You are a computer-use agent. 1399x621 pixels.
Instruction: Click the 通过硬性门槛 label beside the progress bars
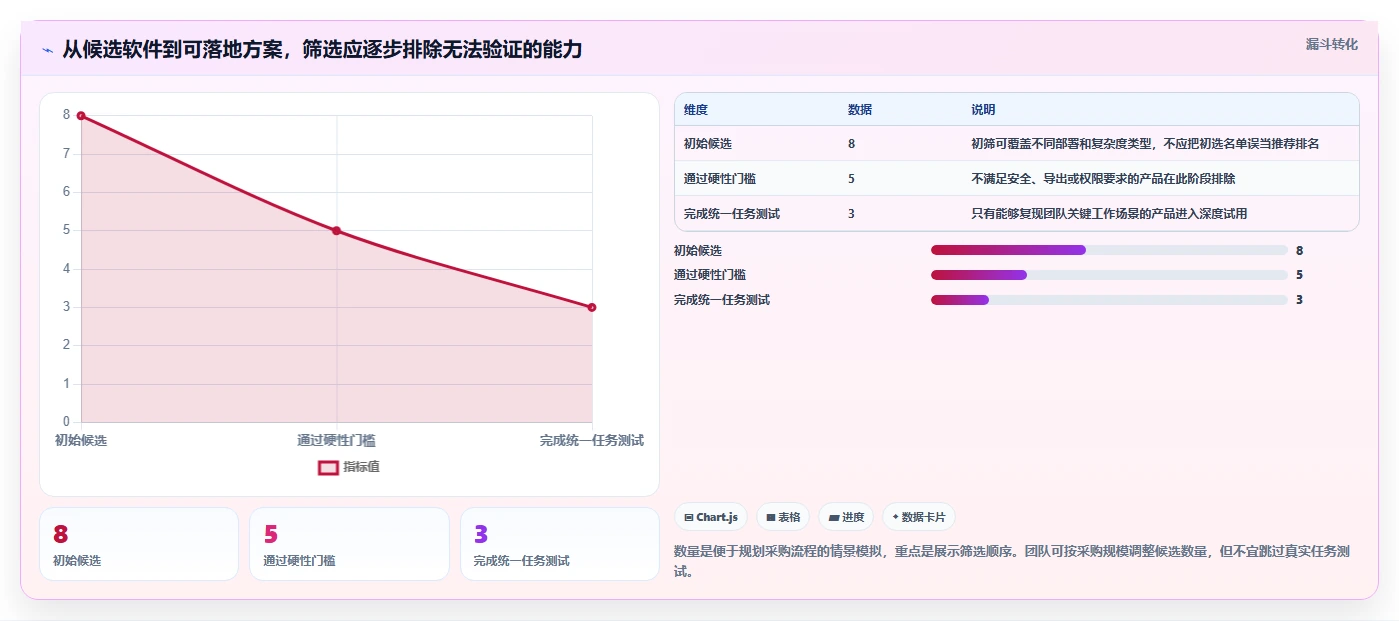(x=710, y=275)
